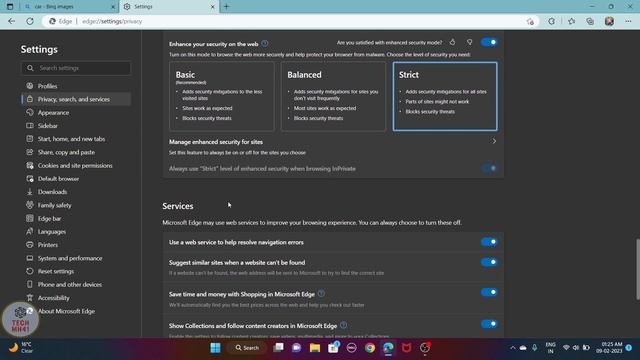Click System and performance icon
The height and width of the screenshot is (360, 640).
click(30, 258)
